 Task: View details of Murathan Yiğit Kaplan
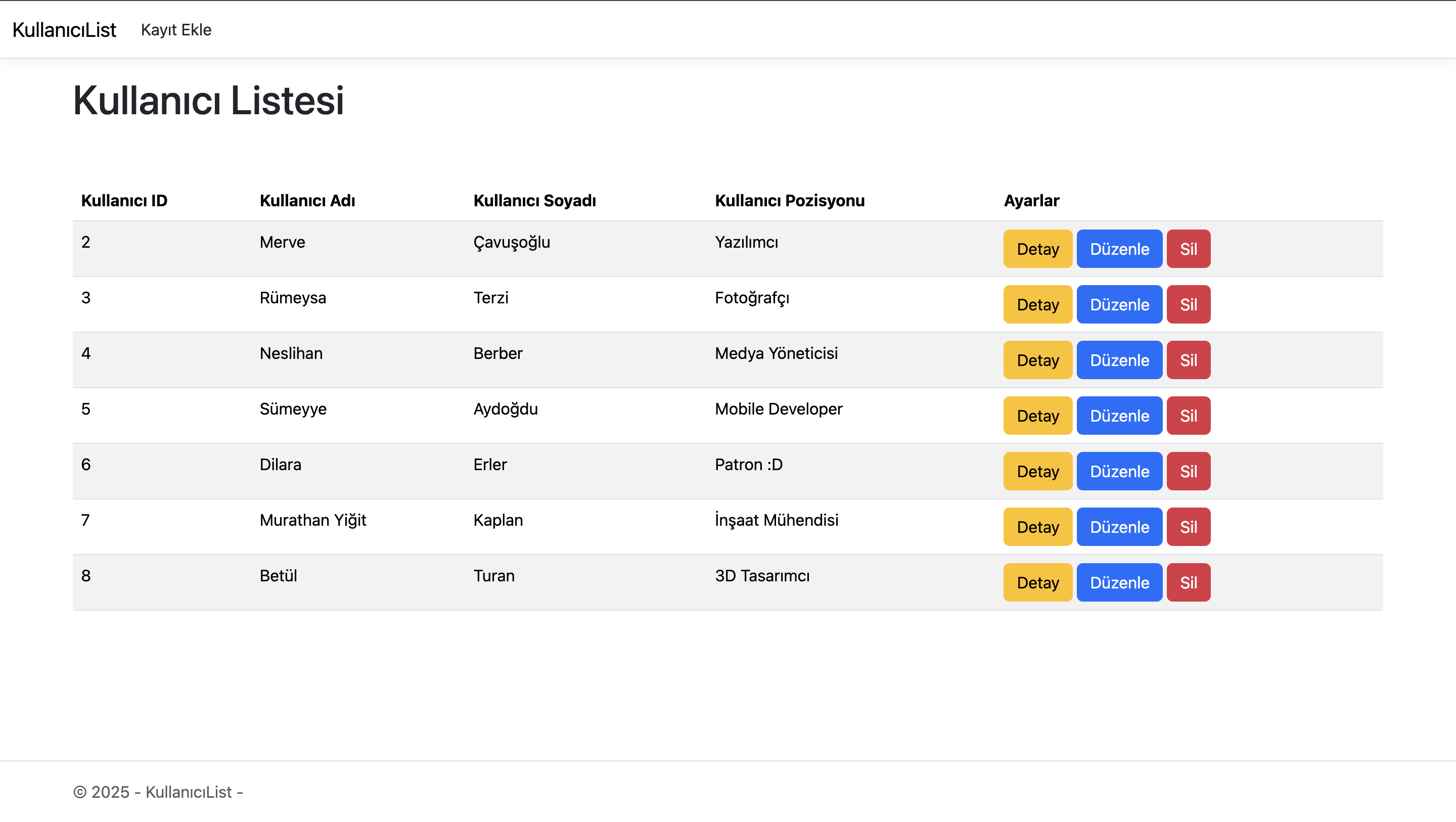click(1037, 526)
